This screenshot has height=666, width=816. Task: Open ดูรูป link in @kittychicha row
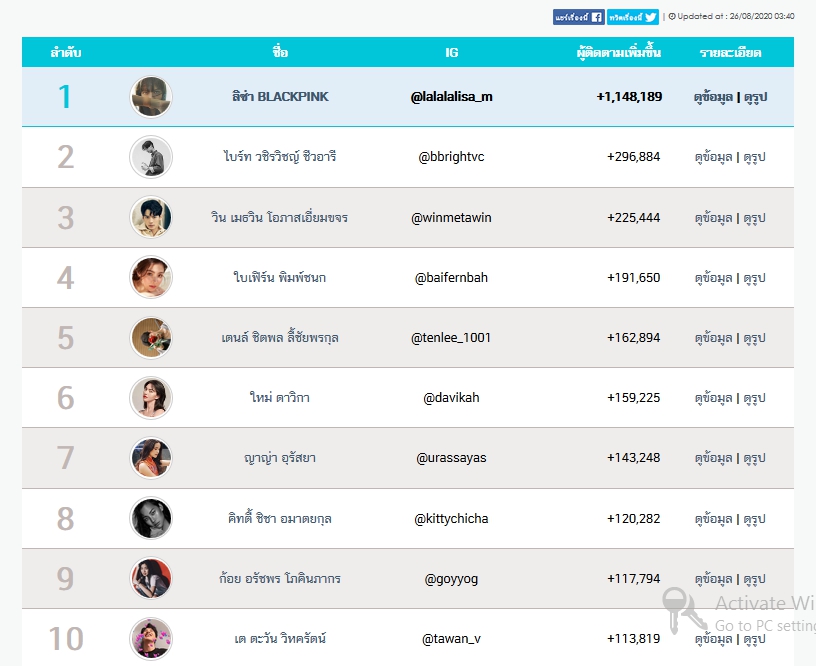click(755, 519)
